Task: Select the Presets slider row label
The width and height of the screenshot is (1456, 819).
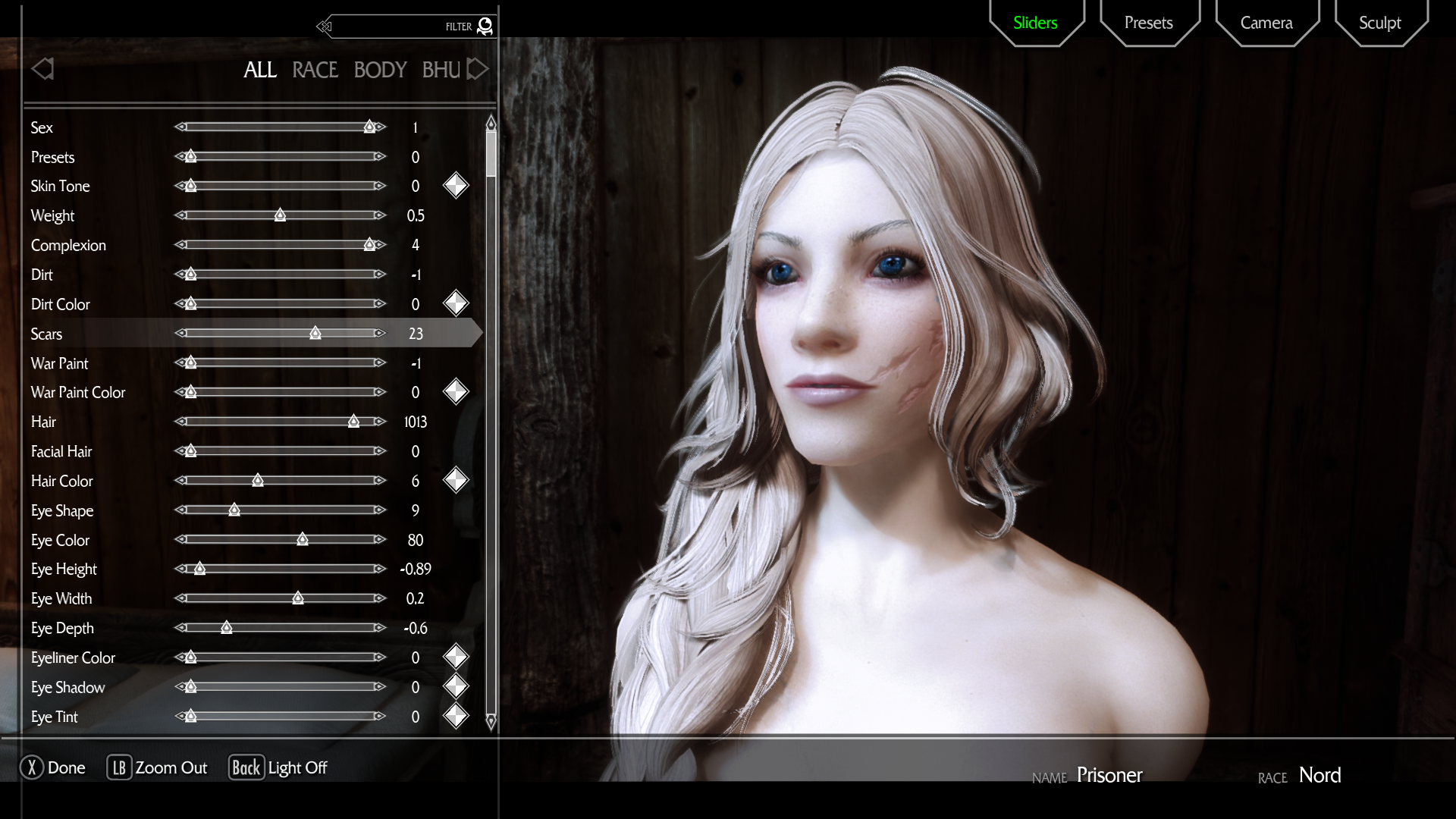Action: (53, 157)
